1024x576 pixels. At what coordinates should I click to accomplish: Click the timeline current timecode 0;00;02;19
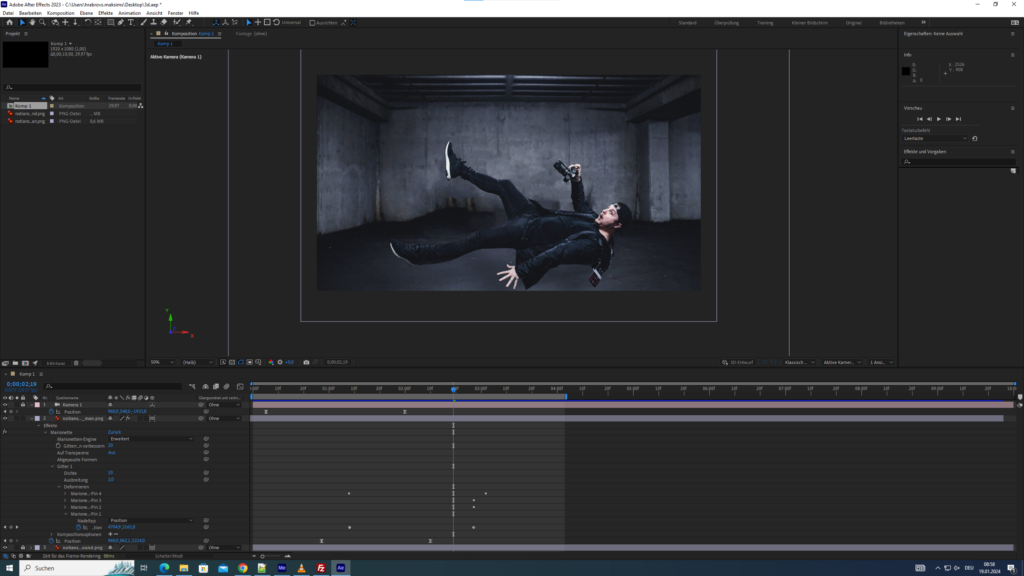(20, 384)
